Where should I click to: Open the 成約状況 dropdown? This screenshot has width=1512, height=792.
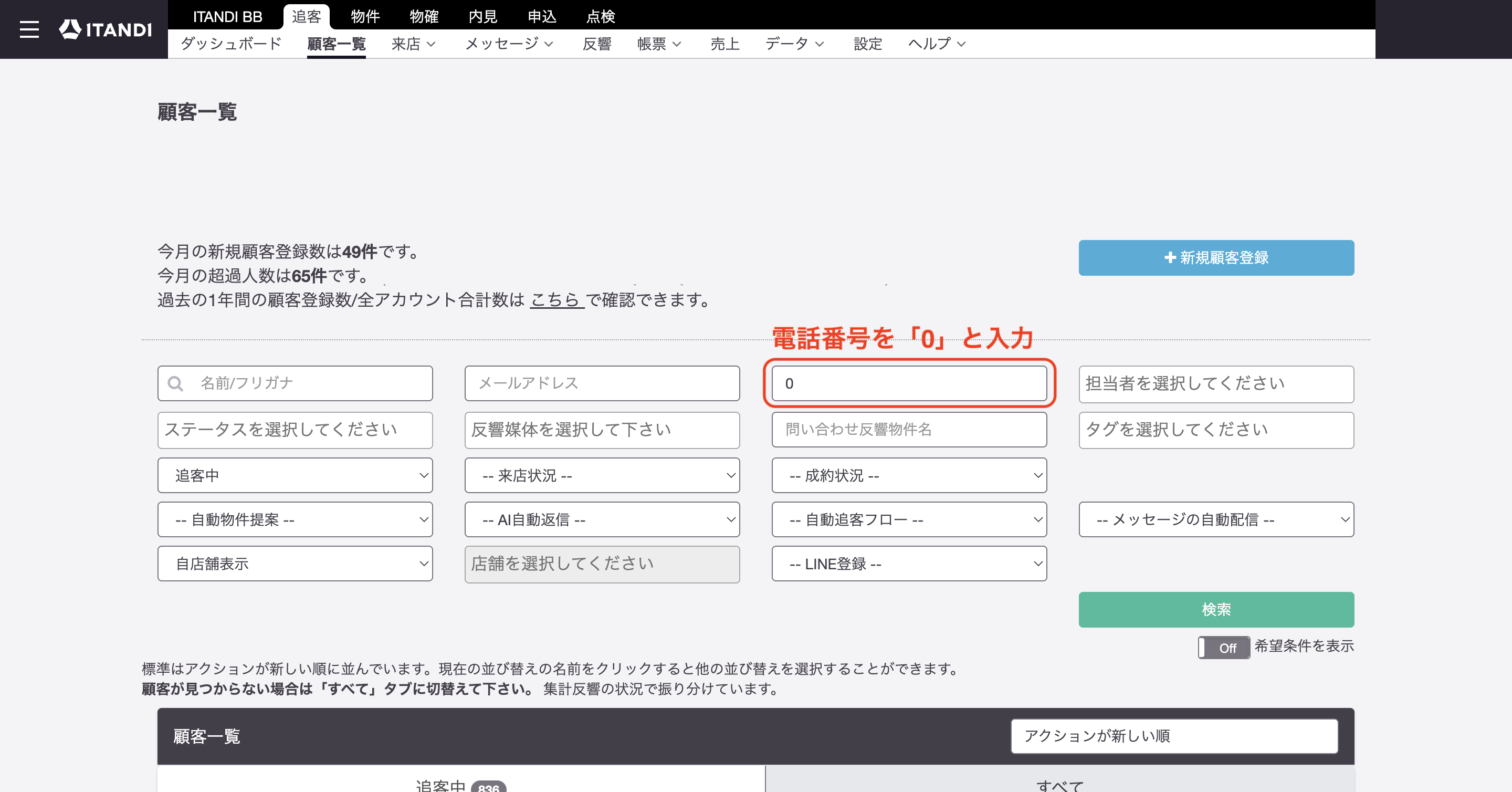click(909, 475)
